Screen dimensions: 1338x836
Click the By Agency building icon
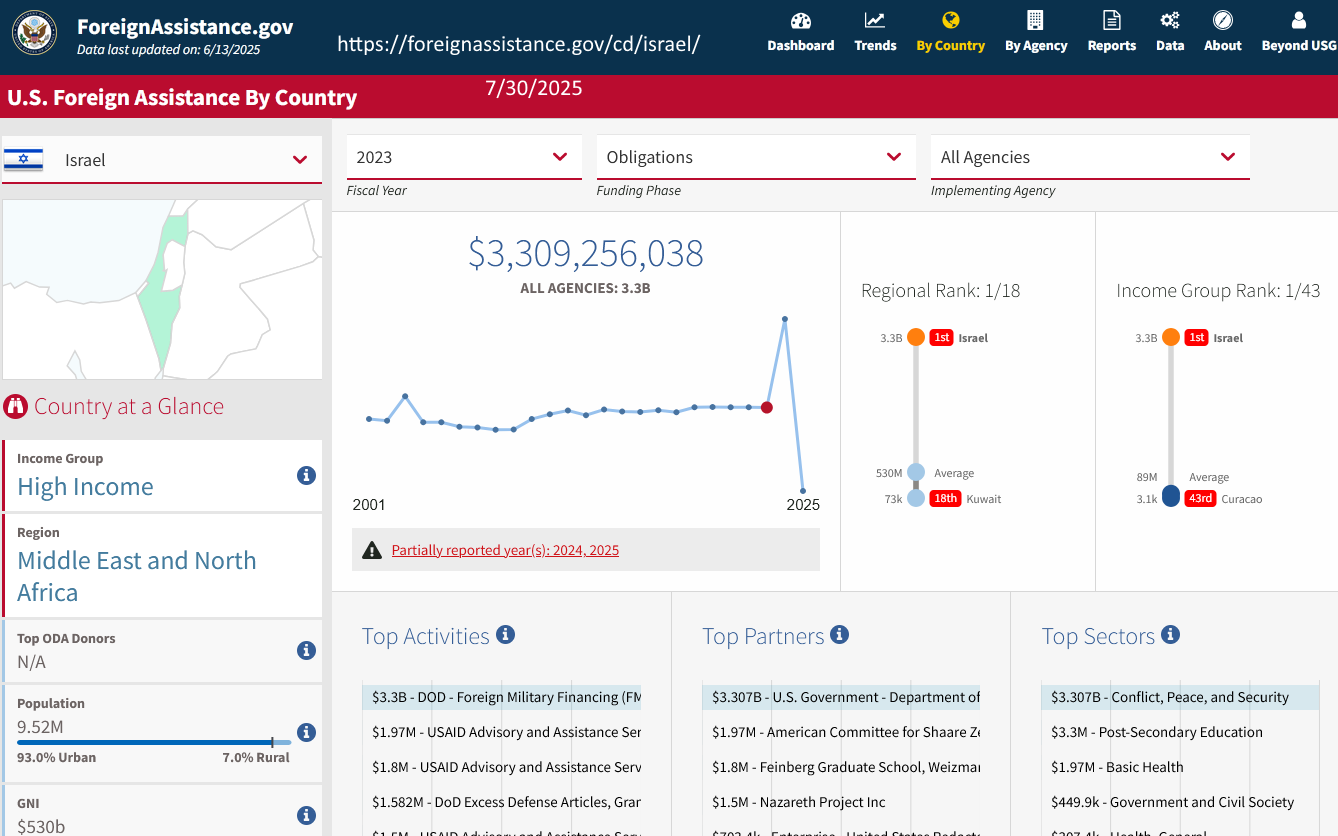click(1035, 20)
